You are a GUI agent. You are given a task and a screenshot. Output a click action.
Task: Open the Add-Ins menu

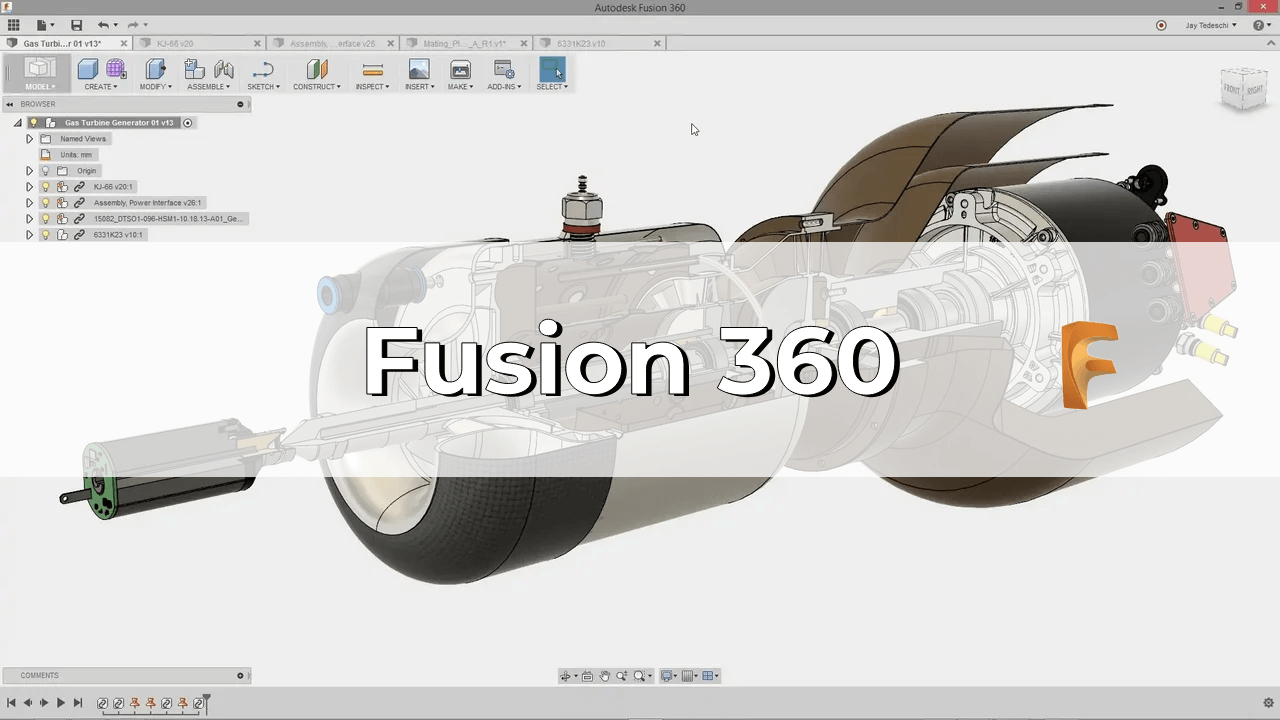[x=503, y=86]
